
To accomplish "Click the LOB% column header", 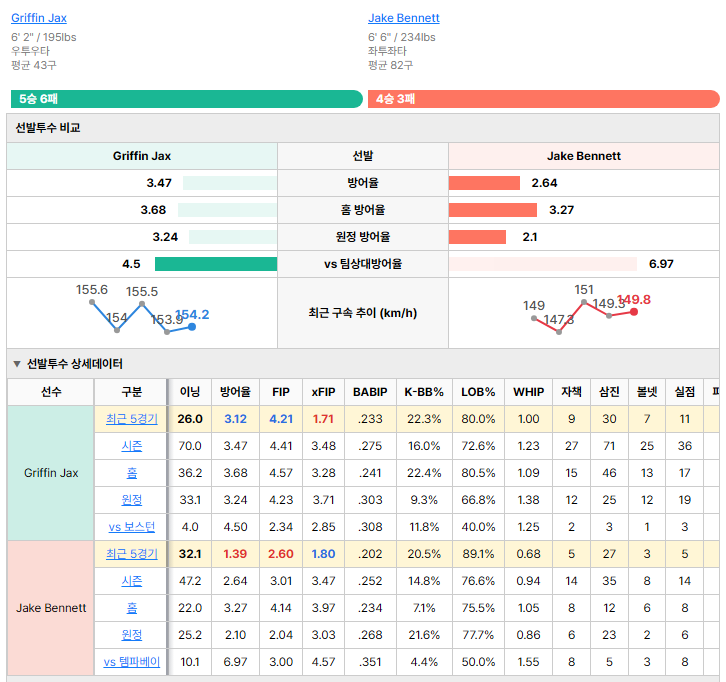I will 478,392.
